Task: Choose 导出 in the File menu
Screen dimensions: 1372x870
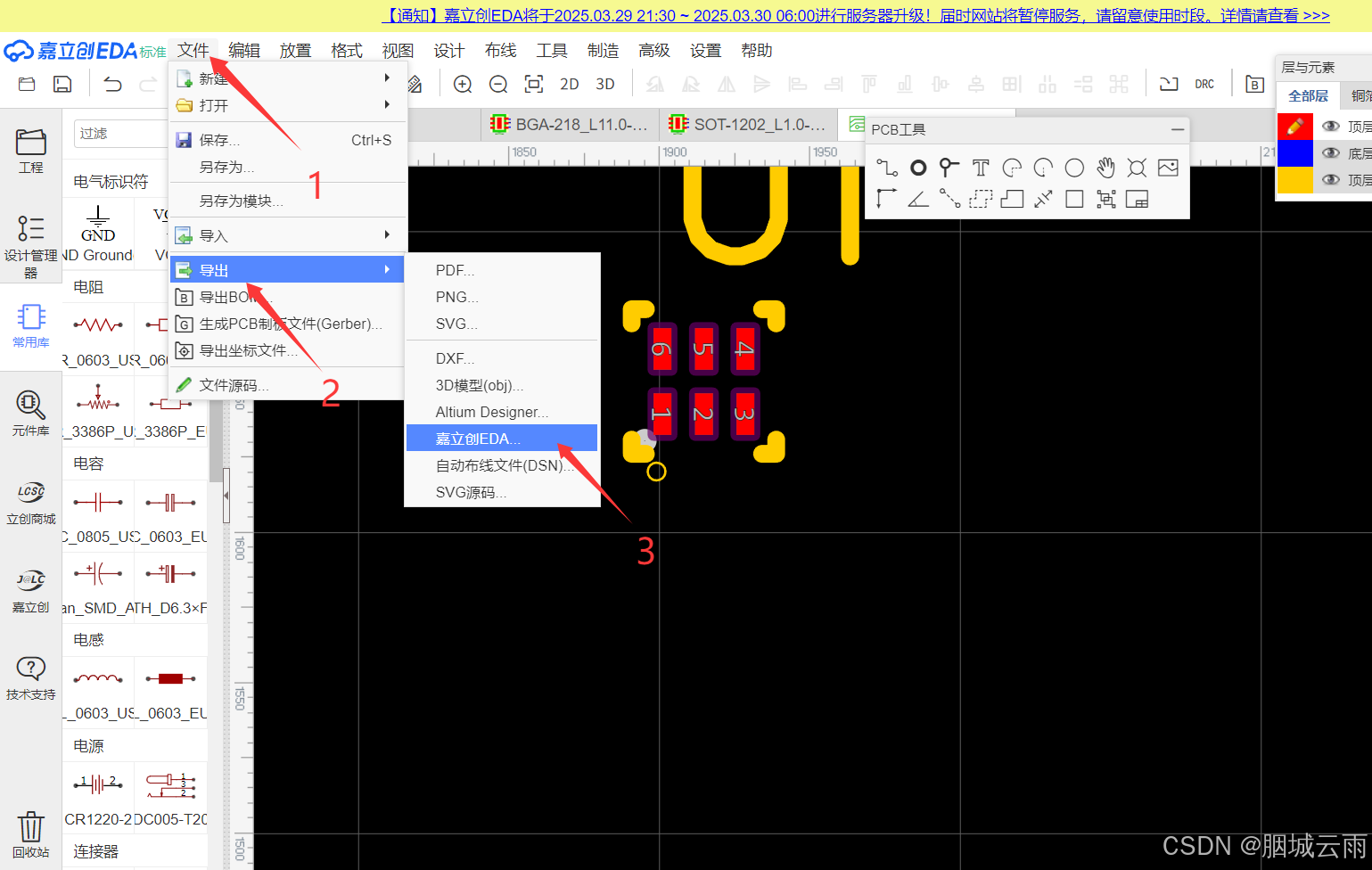Action: coord(287,270)
